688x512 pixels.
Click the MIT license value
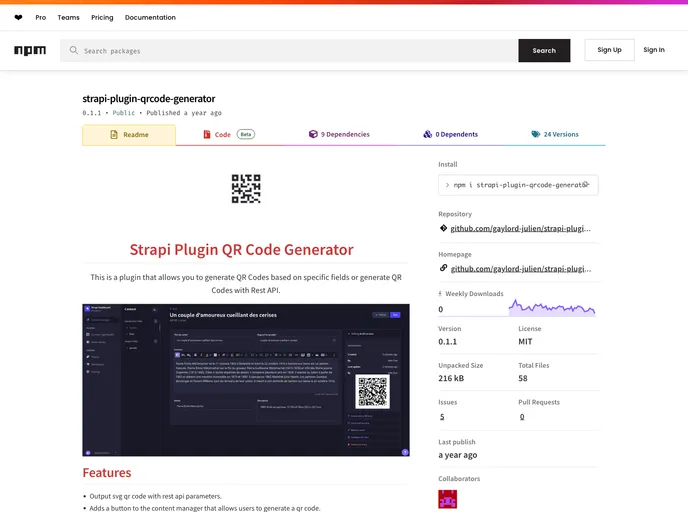tap(525, 341)
